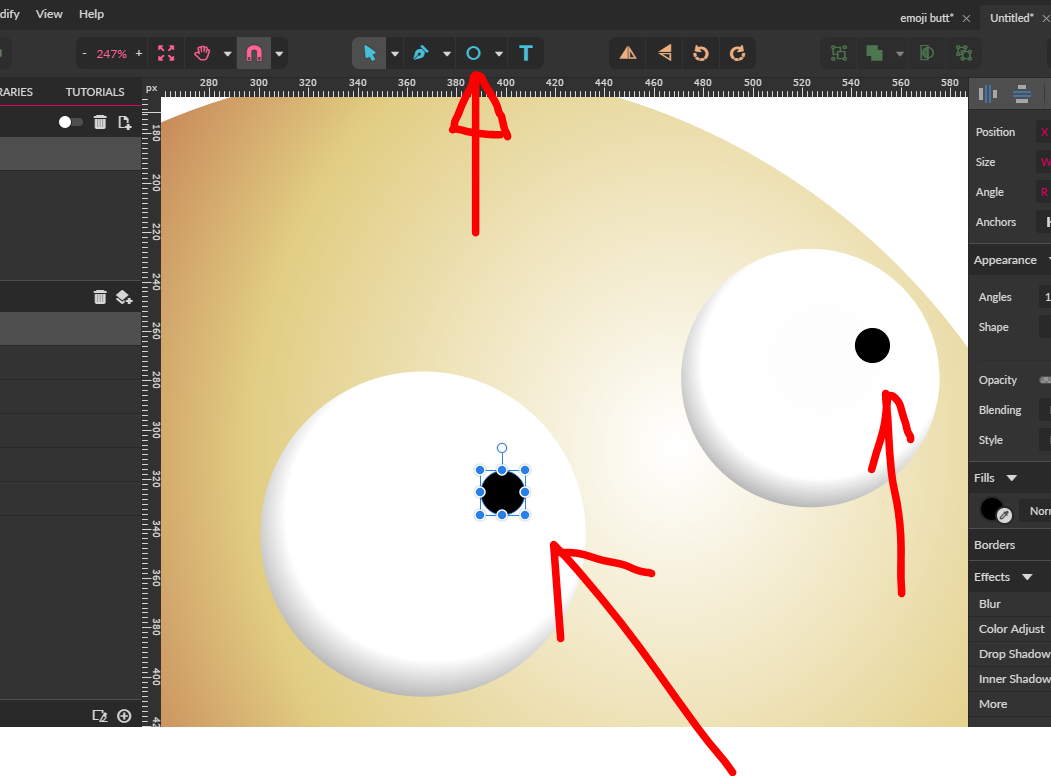This screenshot has height=776, width=1051.
Task: Select the Text tool
Action: click(526, 53)
